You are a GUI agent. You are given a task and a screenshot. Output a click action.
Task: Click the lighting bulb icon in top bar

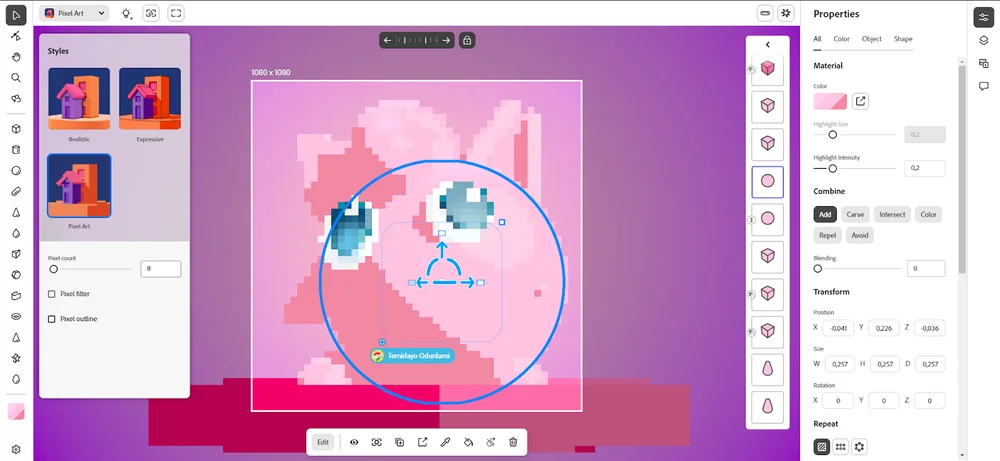click(126, 13)
